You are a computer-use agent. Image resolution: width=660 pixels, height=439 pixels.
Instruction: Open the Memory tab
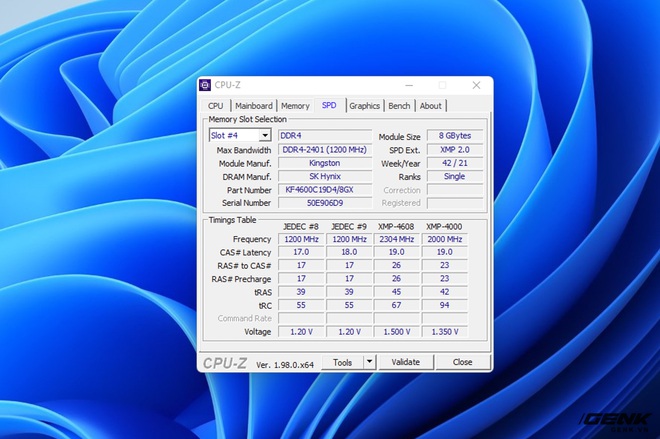295,106
